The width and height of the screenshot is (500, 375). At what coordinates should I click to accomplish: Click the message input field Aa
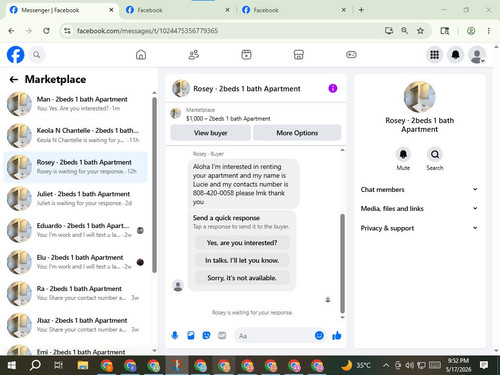tap(273, 336)
